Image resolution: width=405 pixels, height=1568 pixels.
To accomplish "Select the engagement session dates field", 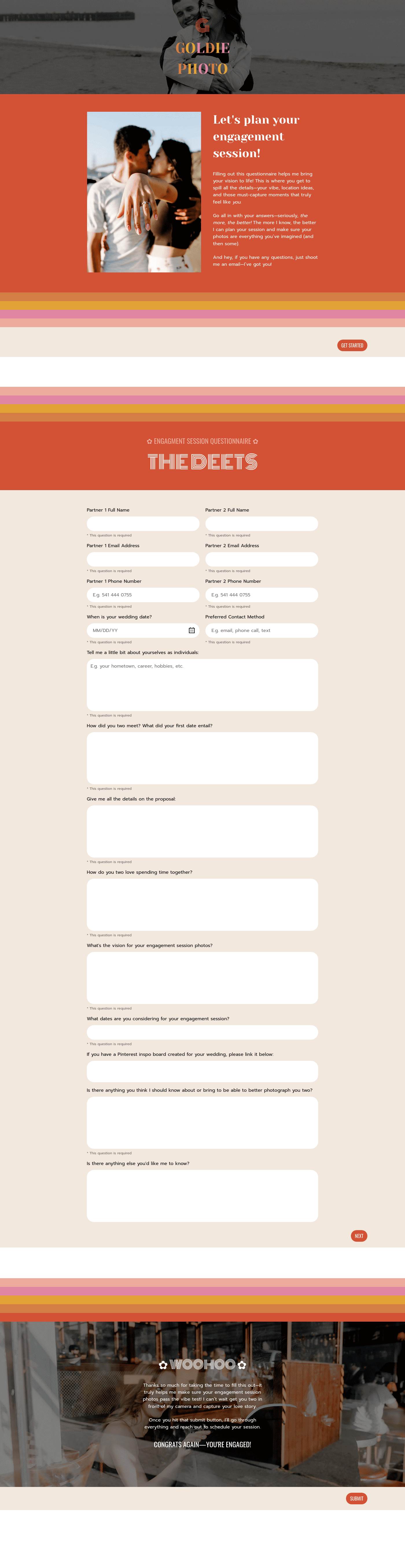I will tap(203, 1032).
